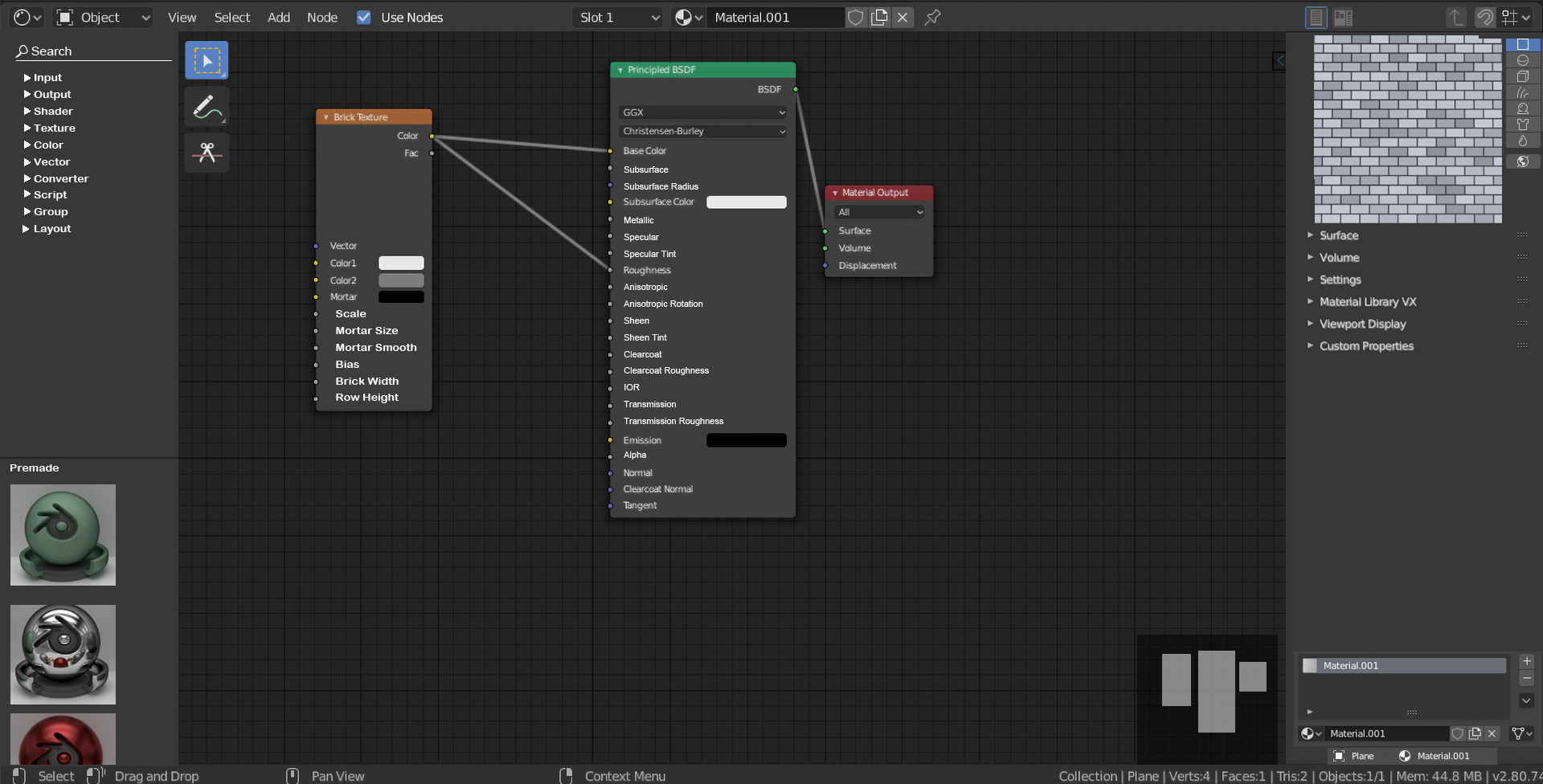
Task: Switch properties to single-column layout icon
Action: coord(1316,17)
